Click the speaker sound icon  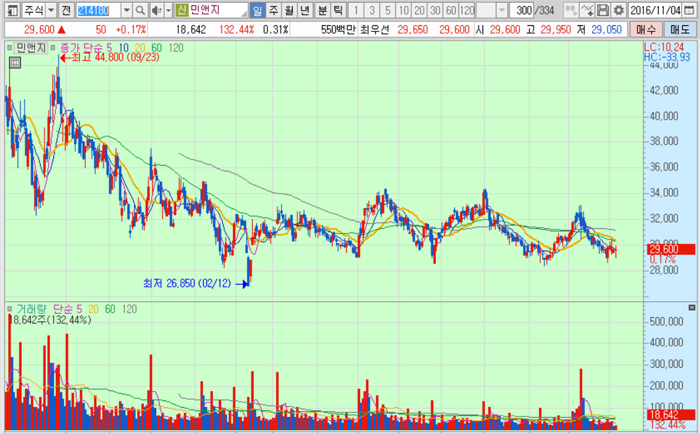click(157, 10)
